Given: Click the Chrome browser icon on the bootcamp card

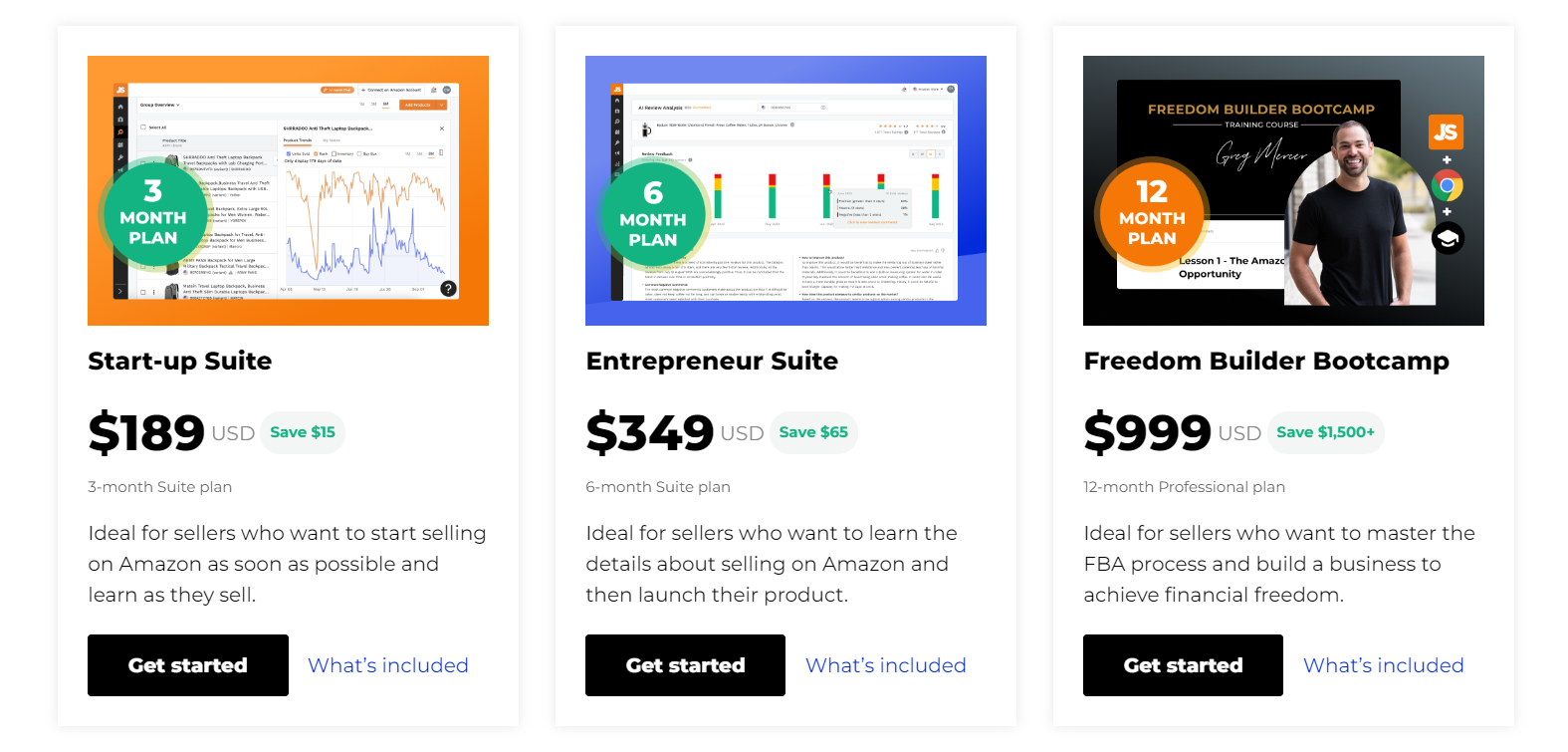Looking at the screenshot, I should click(x=1446, y=185).
